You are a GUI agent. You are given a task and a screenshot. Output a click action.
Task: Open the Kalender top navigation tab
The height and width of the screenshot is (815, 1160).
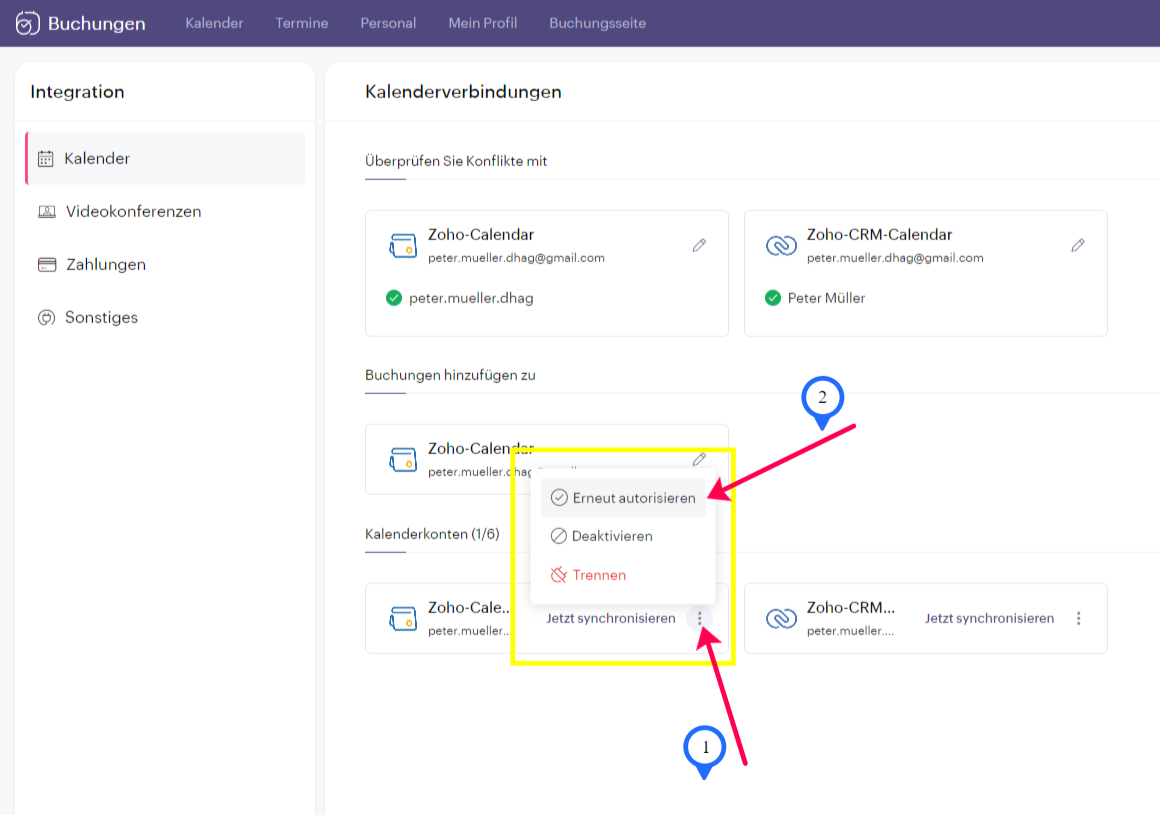pos(214,23)
